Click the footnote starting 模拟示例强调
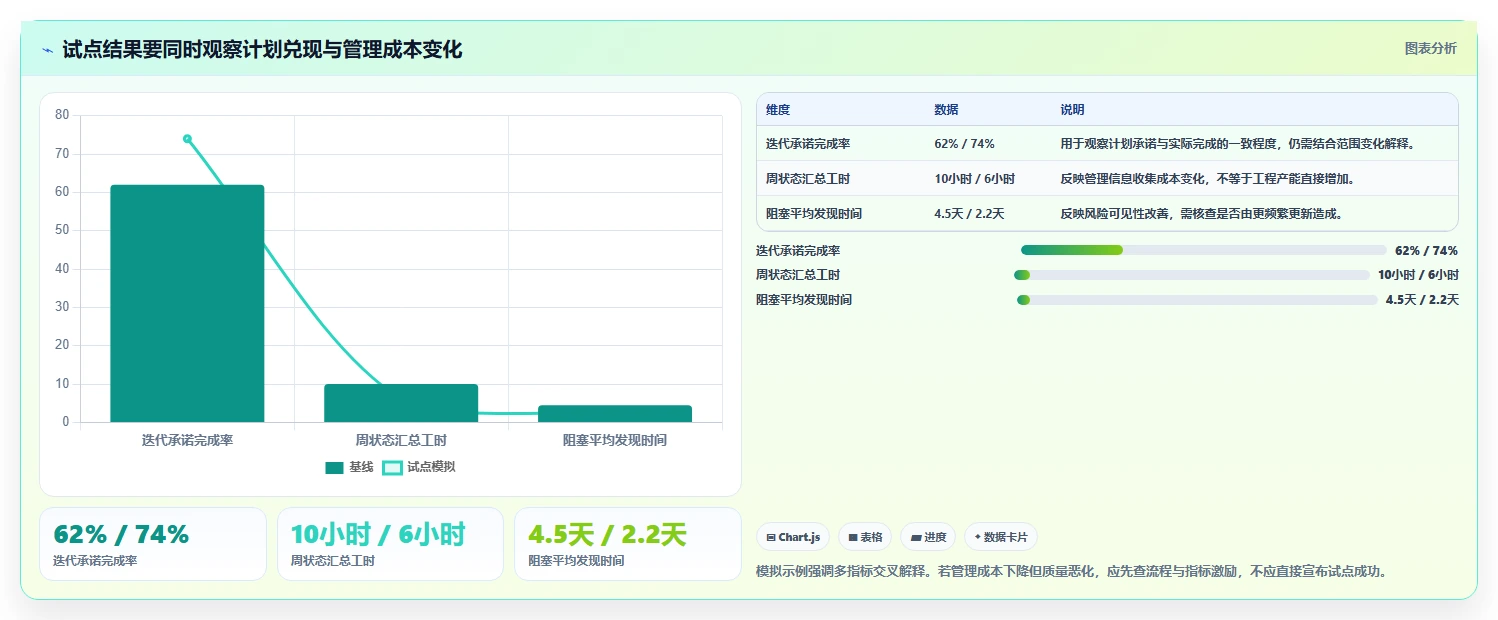The height and width of the screenshot is (620, 1498). click(1073, 572)
